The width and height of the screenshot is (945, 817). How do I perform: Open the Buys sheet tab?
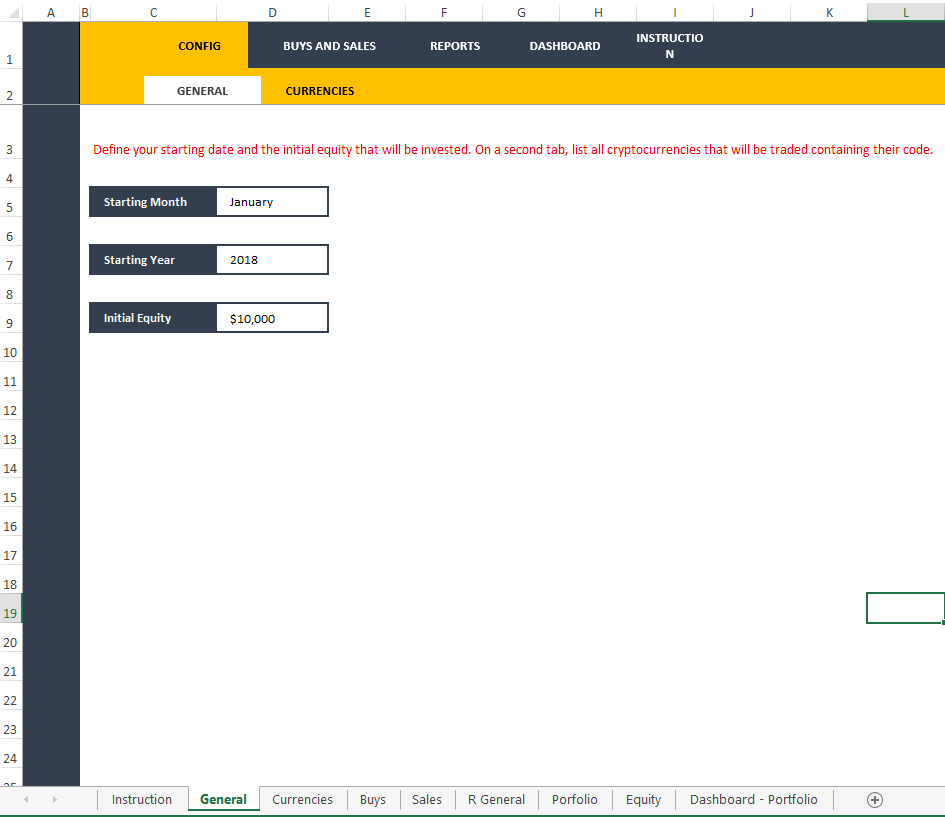point(372,800)
